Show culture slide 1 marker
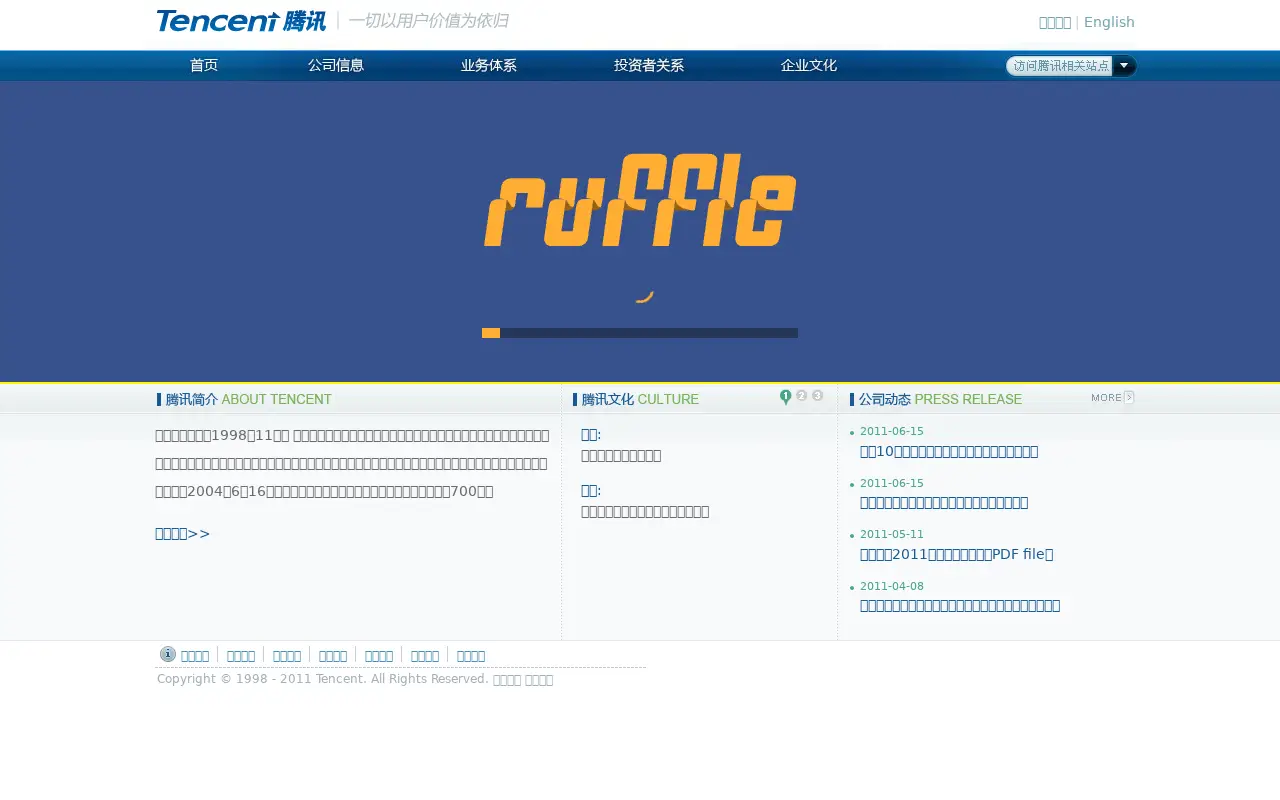The width and height of the screenshot is (1280, 800). tap(786, 397)
